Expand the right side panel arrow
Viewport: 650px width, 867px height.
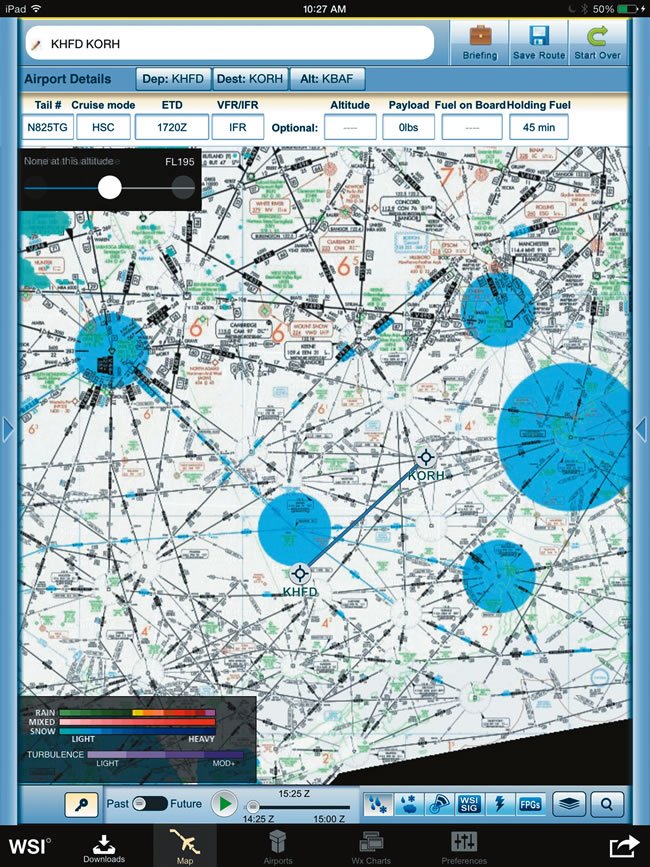coord(642,429)
